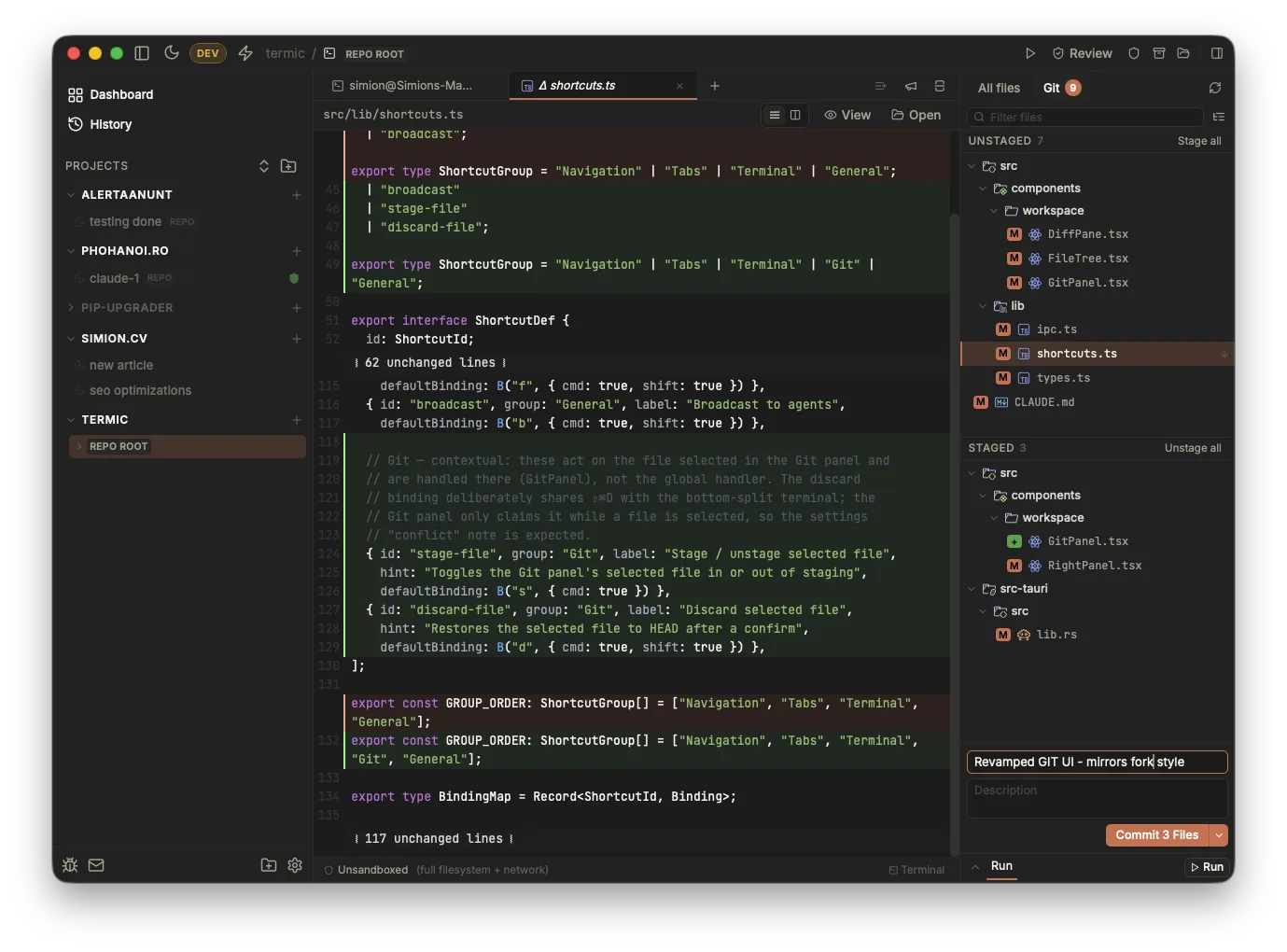Select the claude-1 session
Image resolution: width=1287 pixels, height=952 pixels.
point(114,278)
